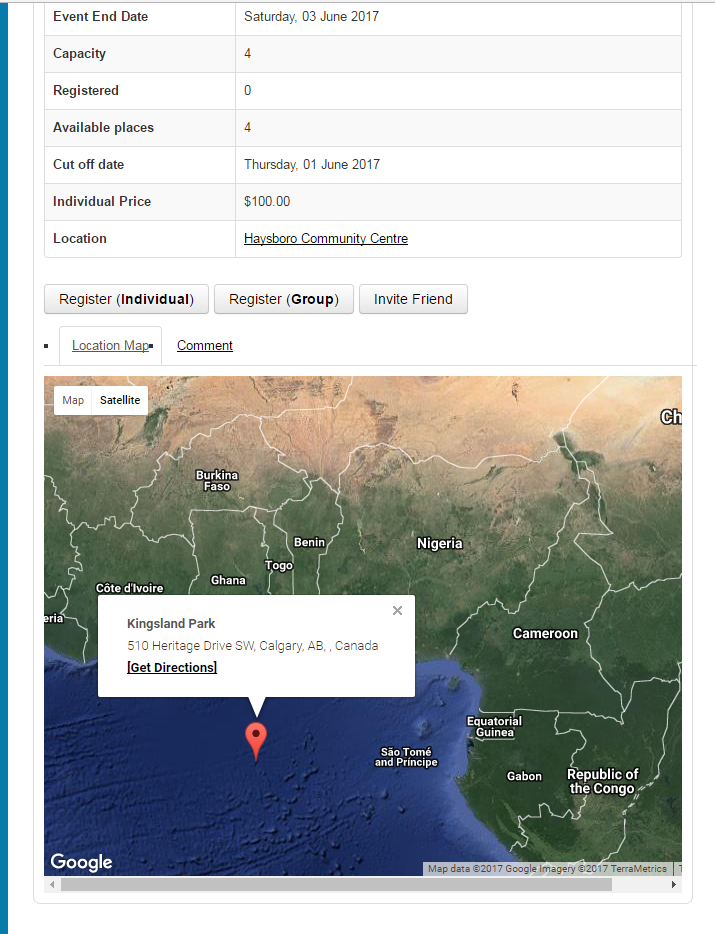The image size is (715, 934).
Task: Open the Location Map tab
Action: 110,345
